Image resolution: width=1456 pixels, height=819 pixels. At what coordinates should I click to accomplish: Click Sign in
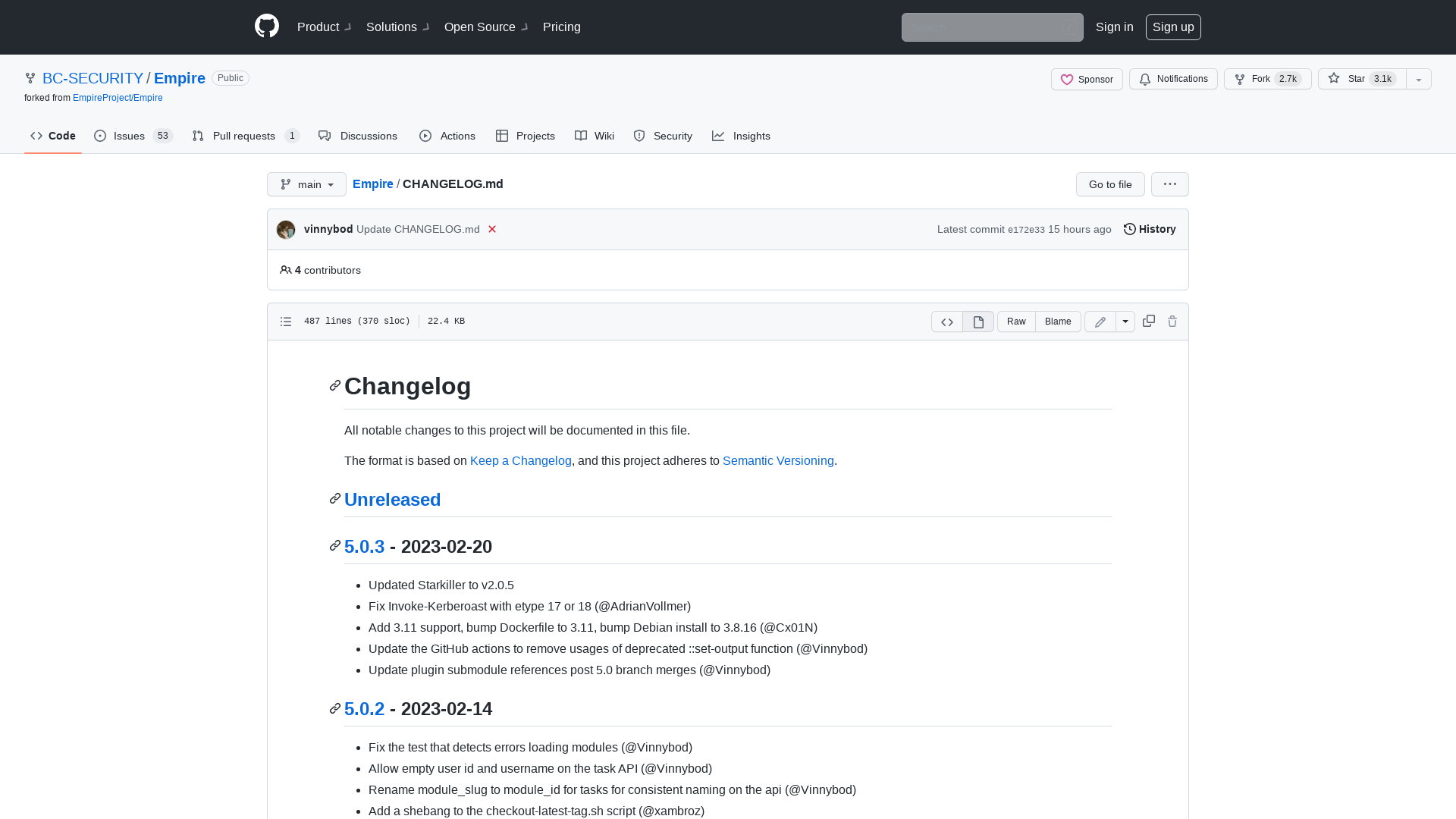[x=1115, y=27]
